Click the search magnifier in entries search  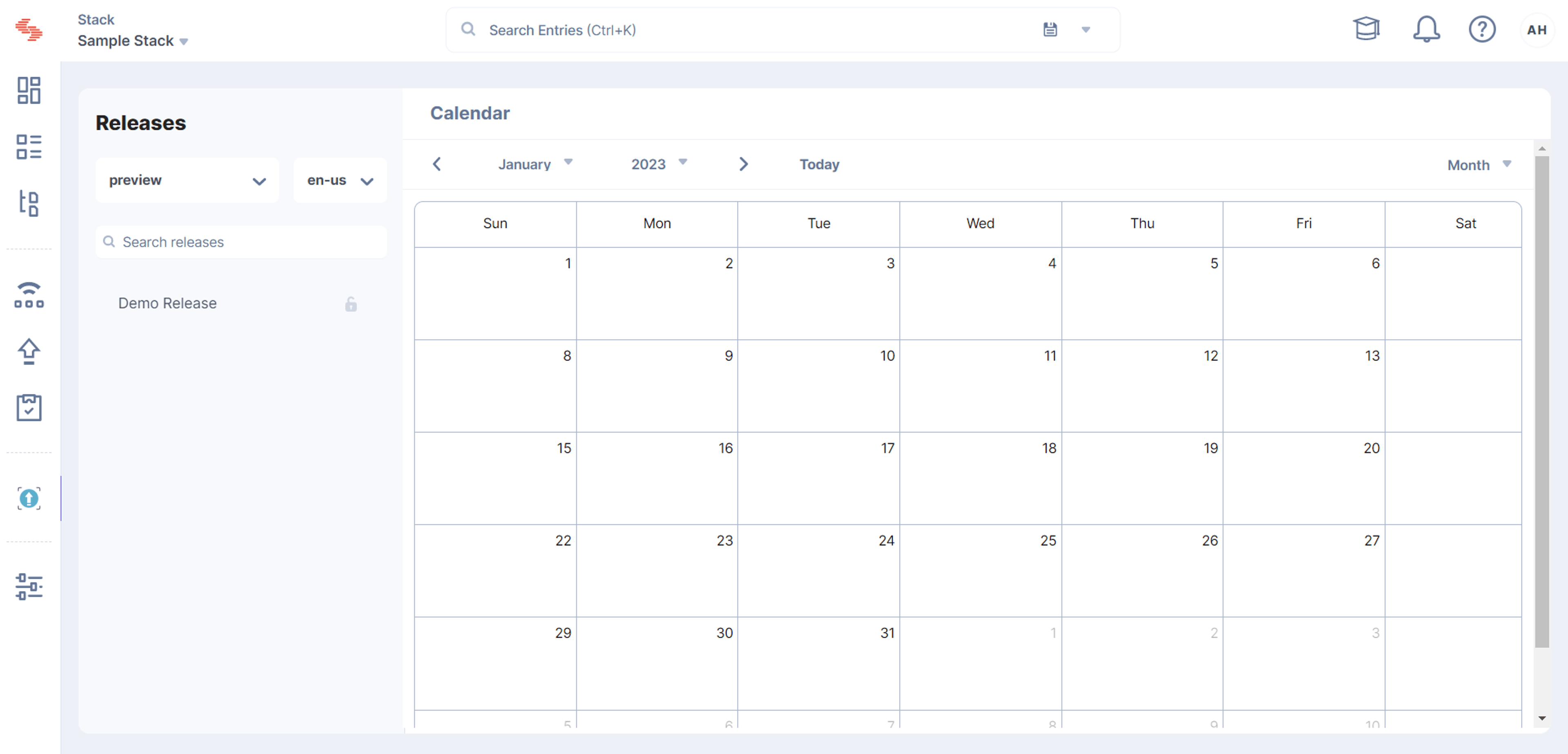pos(468,29)
